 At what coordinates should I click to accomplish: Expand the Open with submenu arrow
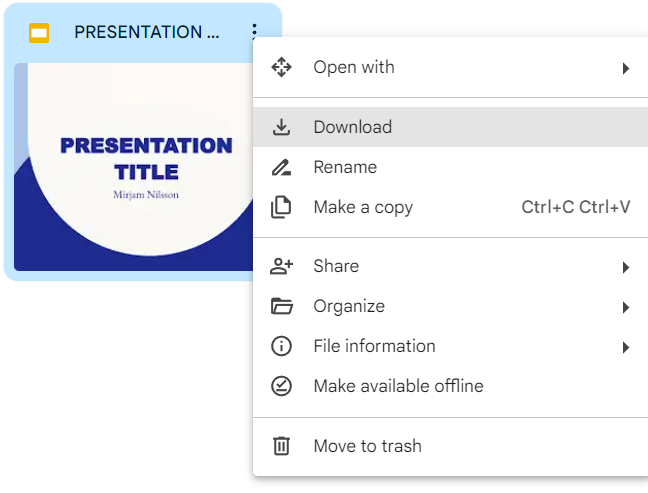coord(625,68)
